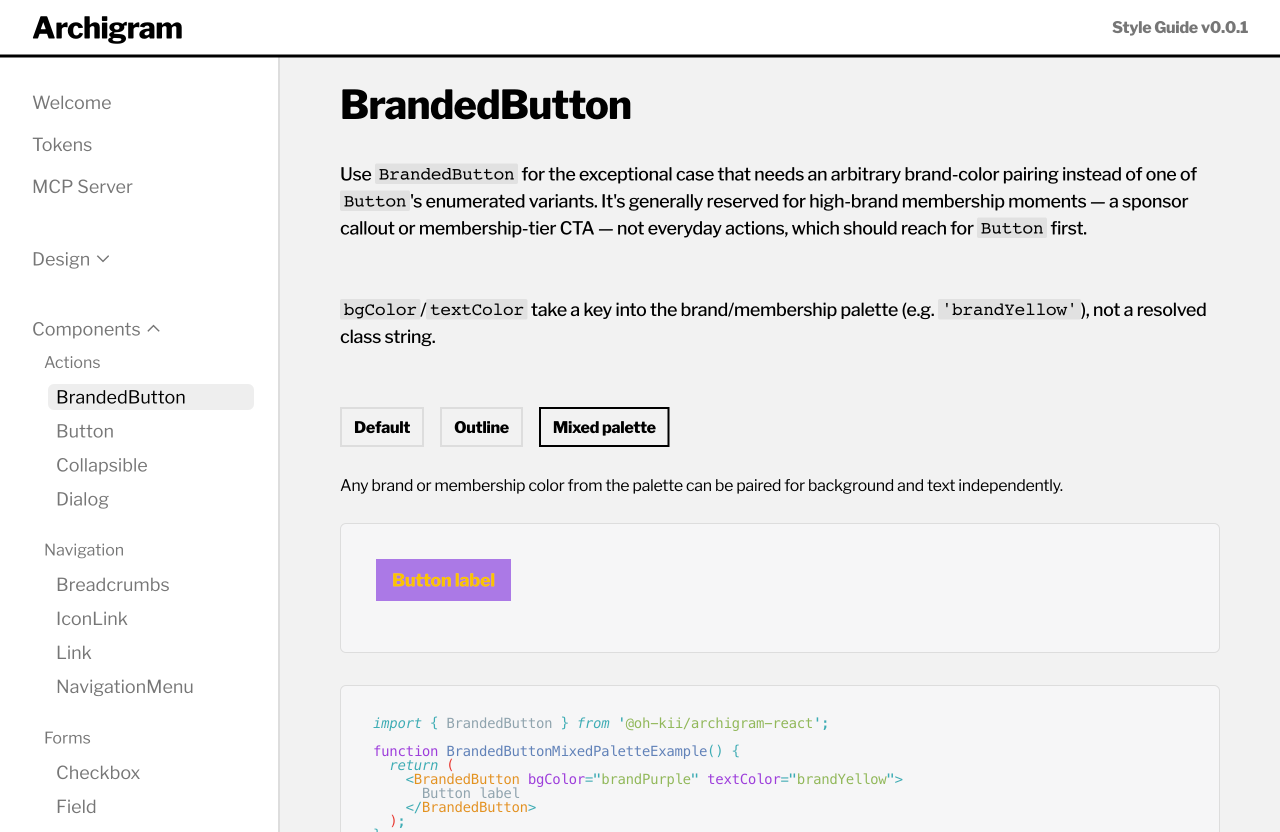Select BrandedButton in the sidebar
Viewport: 1280px width, 832px height.
pyautogui.click(x=151, y=397)
